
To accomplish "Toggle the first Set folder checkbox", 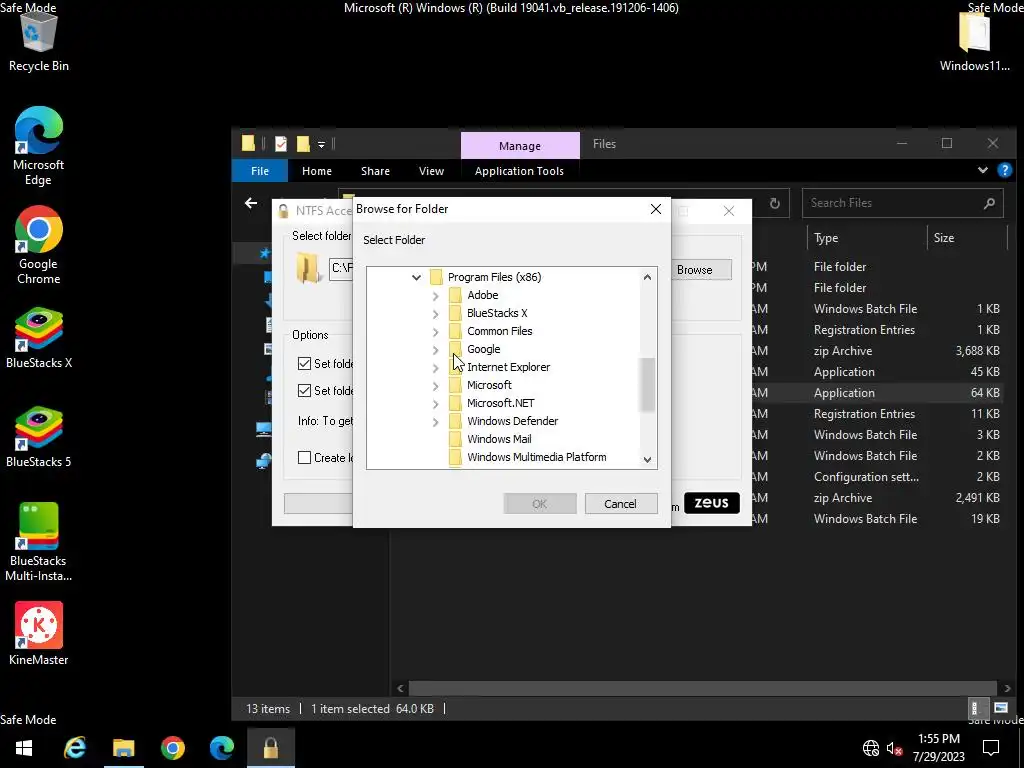I will pos(304,363).
